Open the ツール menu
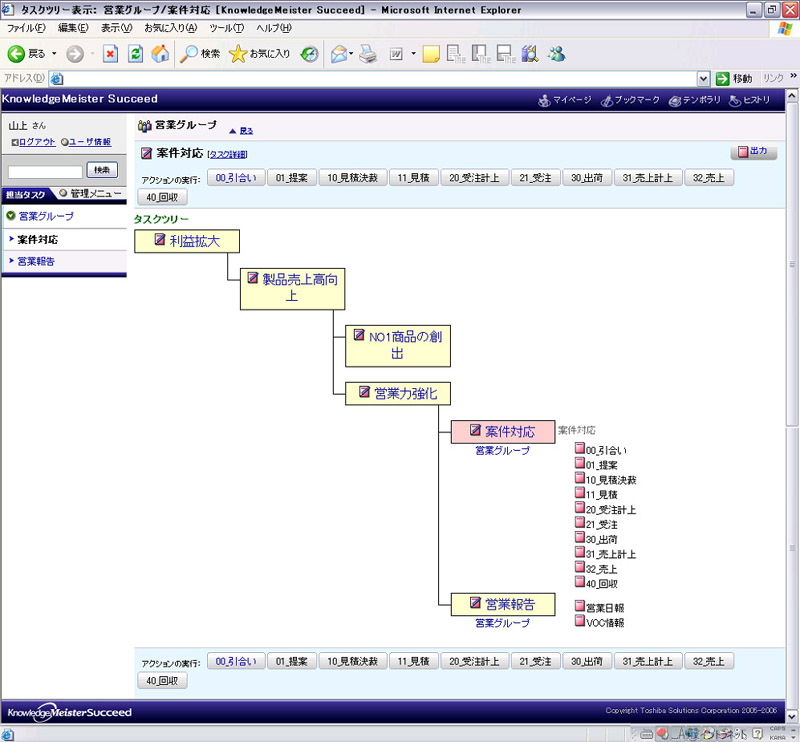This screenshot has height=742, width=800. 227,28
